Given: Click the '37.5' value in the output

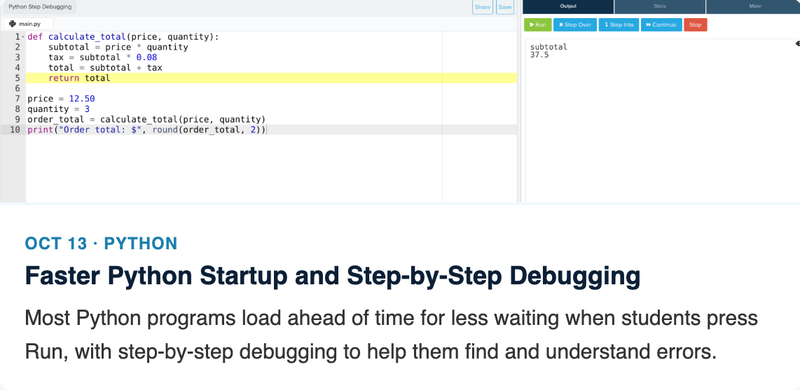Looking at the screenshot, I should click(539, 55).
